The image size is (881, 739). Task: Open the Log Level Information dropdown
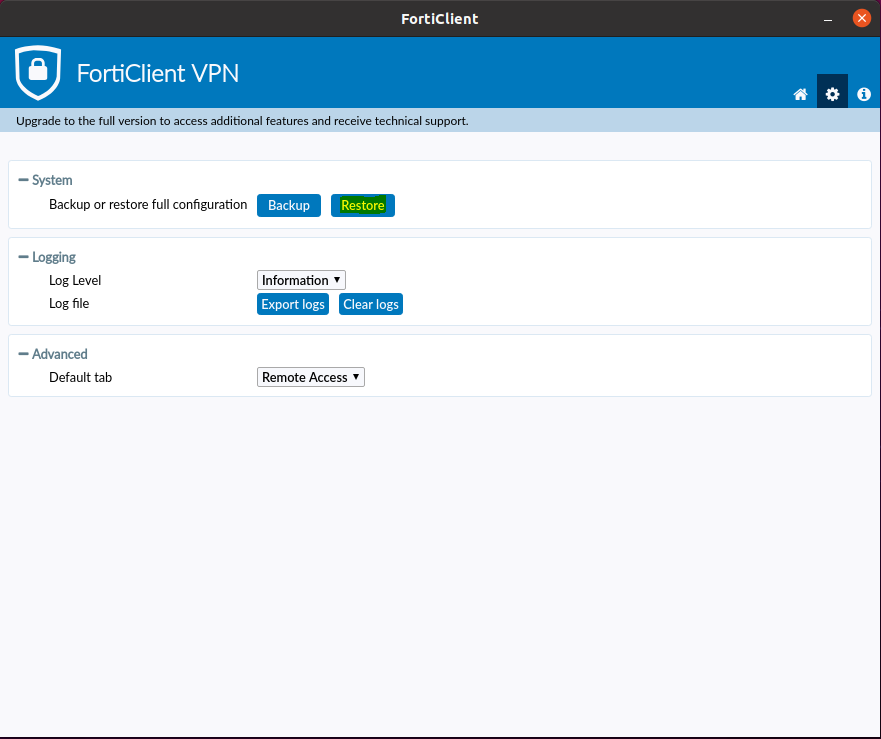pyautogui.click(x=301, y=280)
